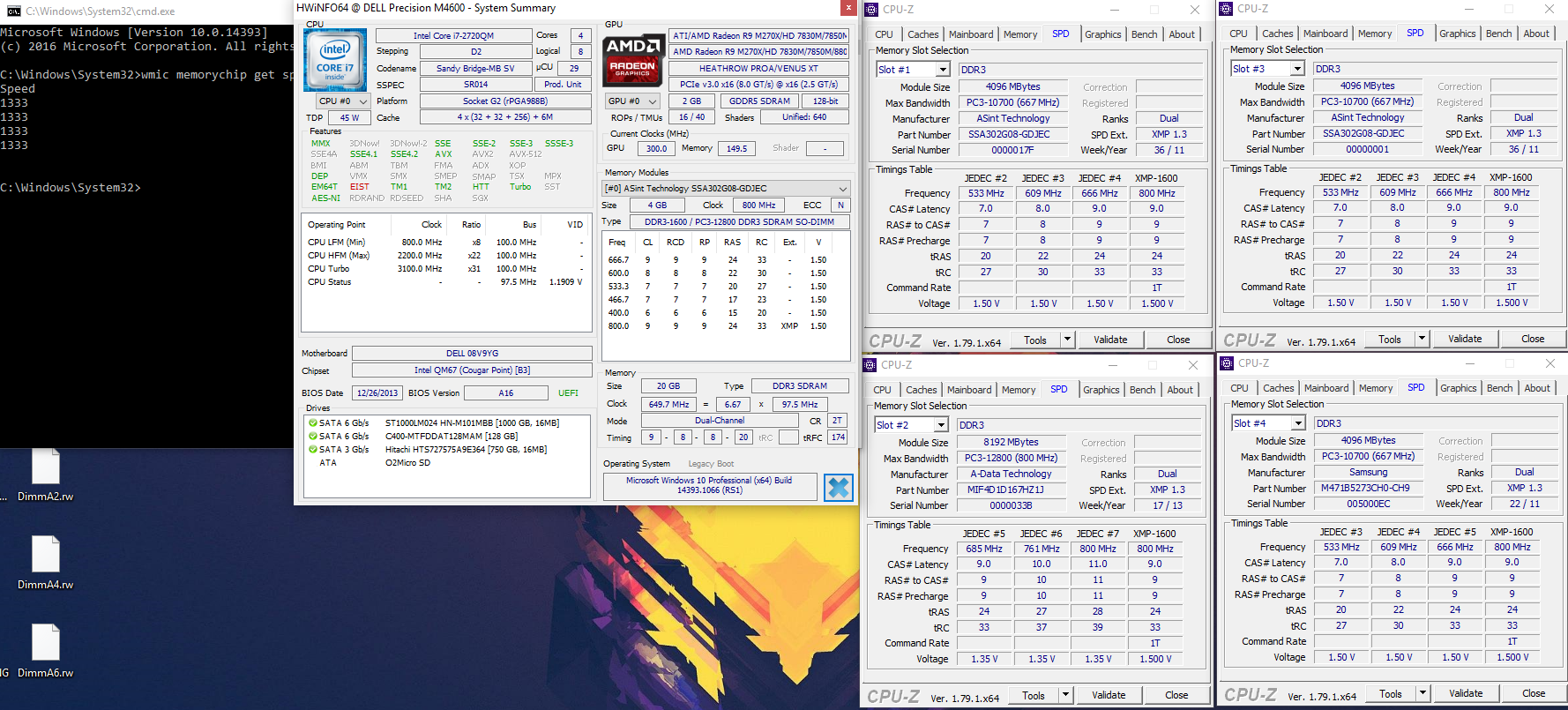This screenshot has width=1568, height=710.
Task: Click the BIOS date 12/26/2013 field
Action: click(x=377, y=393)
